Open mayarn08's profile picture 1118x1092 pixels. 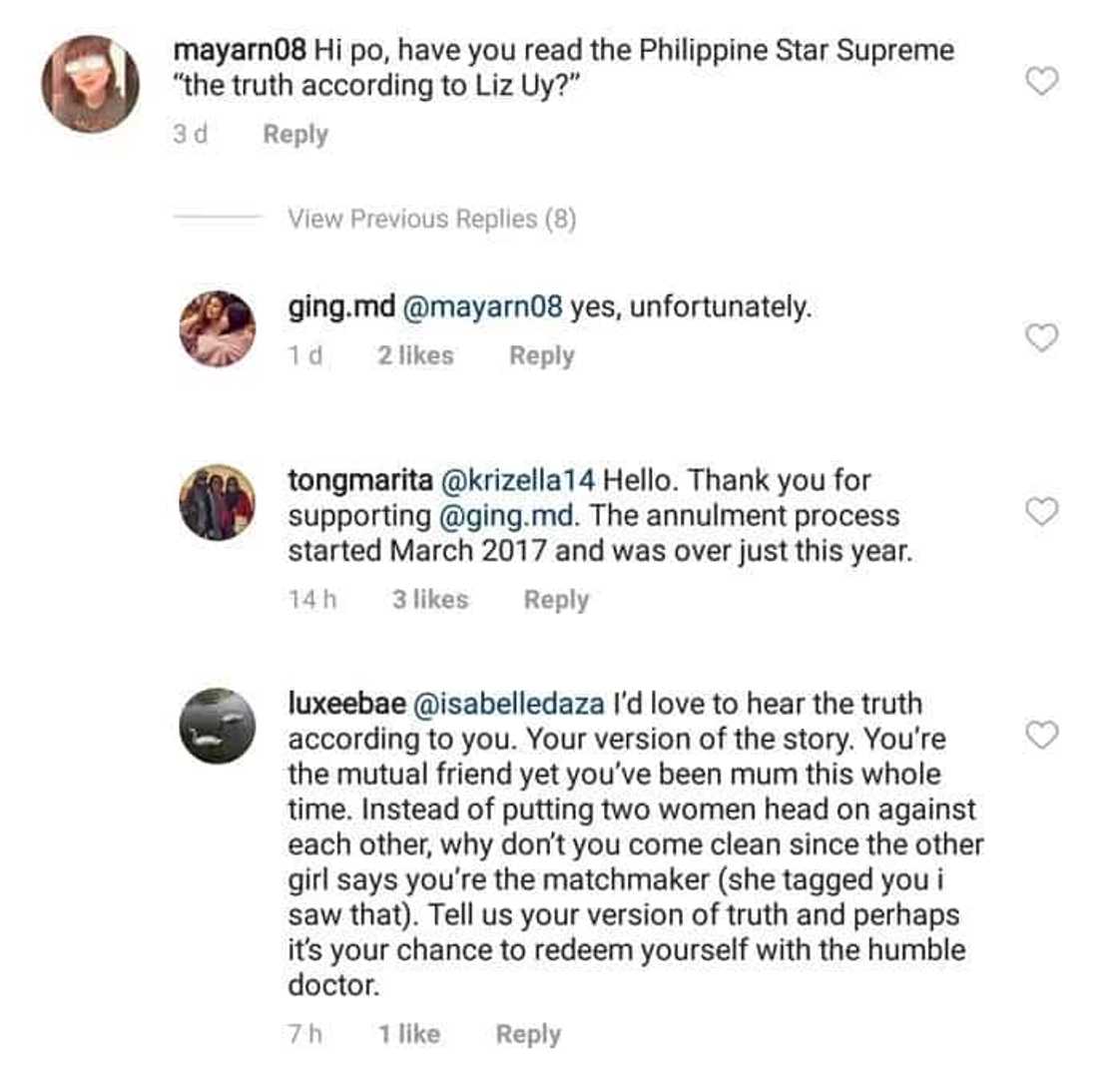pos(94,80)
